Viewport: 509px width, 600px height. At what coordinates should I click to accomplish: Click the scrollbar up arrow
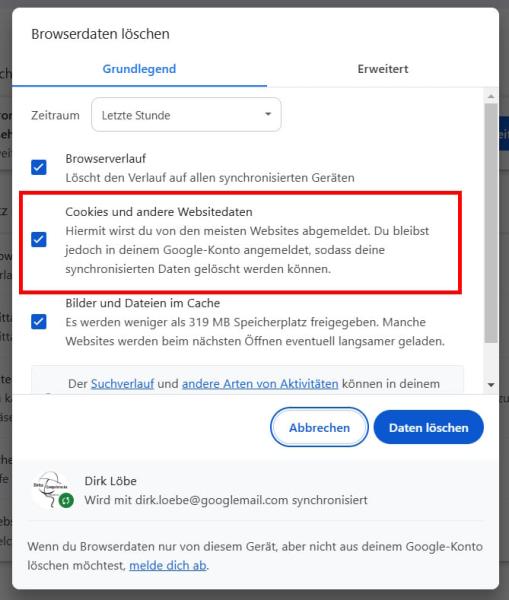(x=491, y=96)
